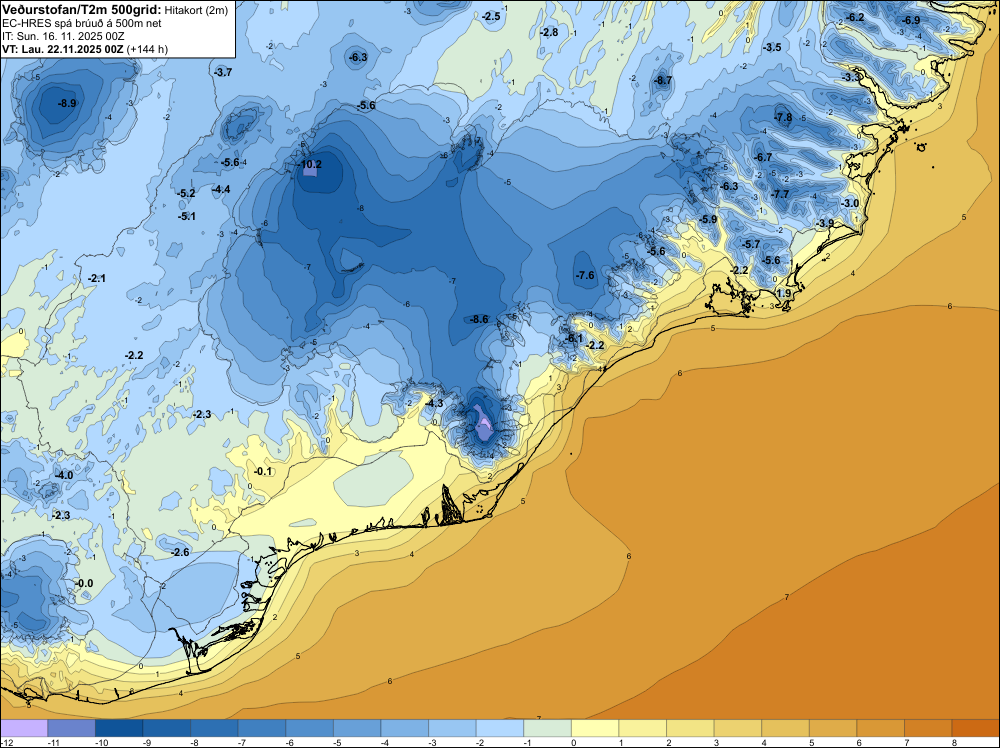1000x748 pixels.
Task: Click the -5.1 temperature label
Action: pos(187,217)
